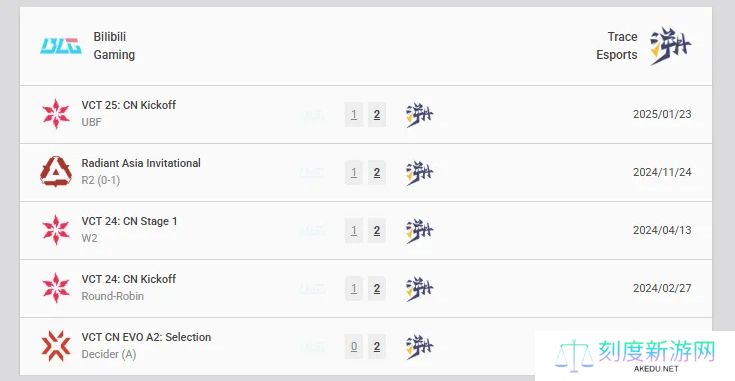
Task: Click the VCT 24: CN Kickoff event icon
Action: (x=56, y=288)
